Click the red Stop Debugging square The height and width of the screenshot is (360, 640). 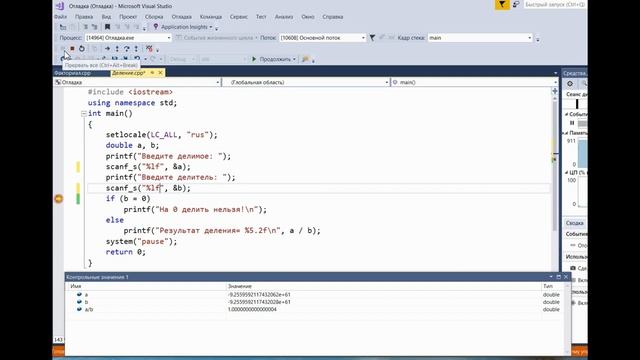click(x=72, y=49)
